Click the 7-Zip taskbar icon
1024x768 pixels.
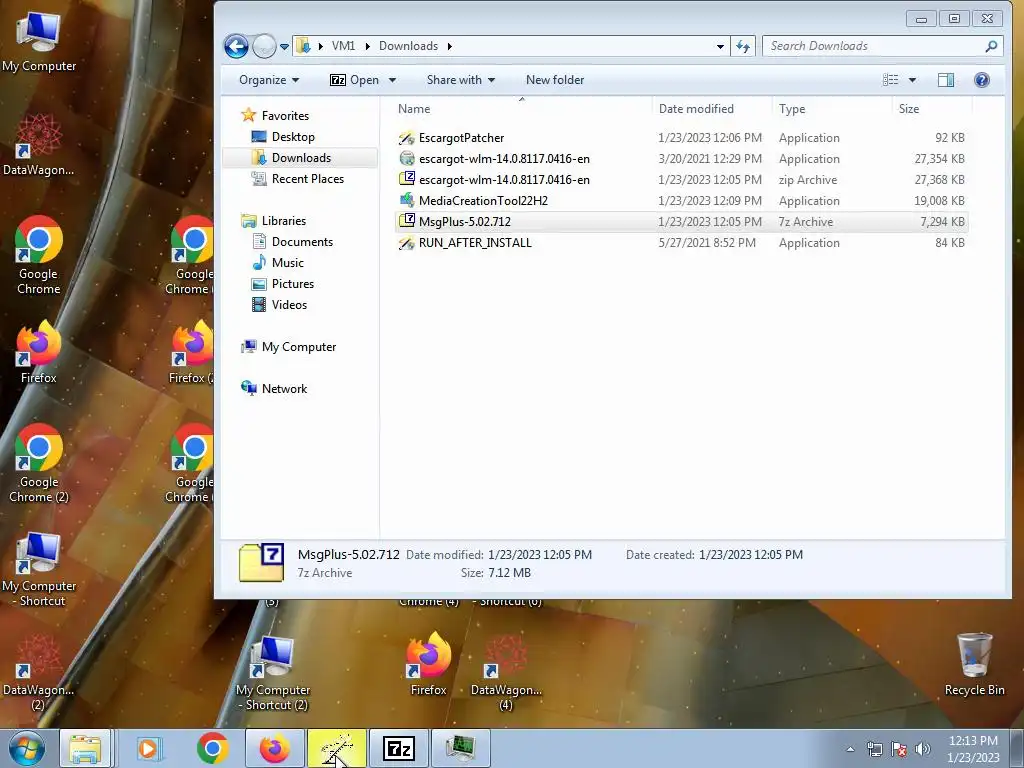[x=399, y=748]
